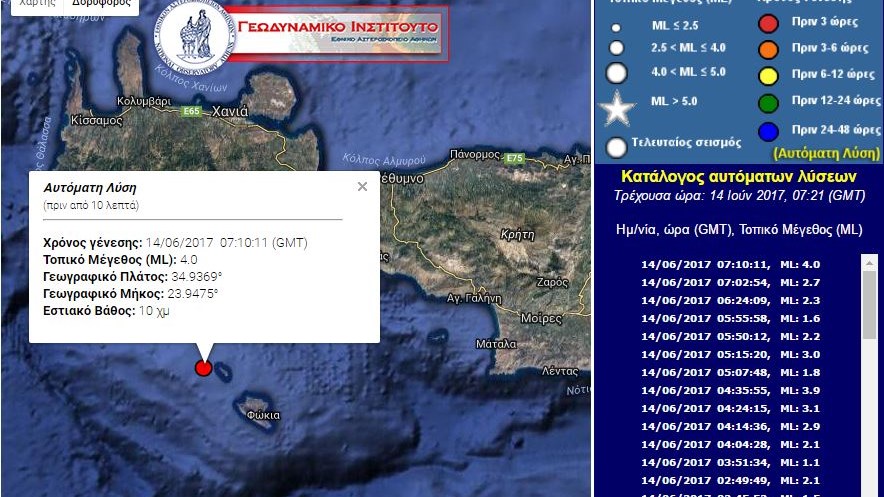Click the Αγ. Γαλήνη label on map
The image size is (884, 497).
(474, 299)
